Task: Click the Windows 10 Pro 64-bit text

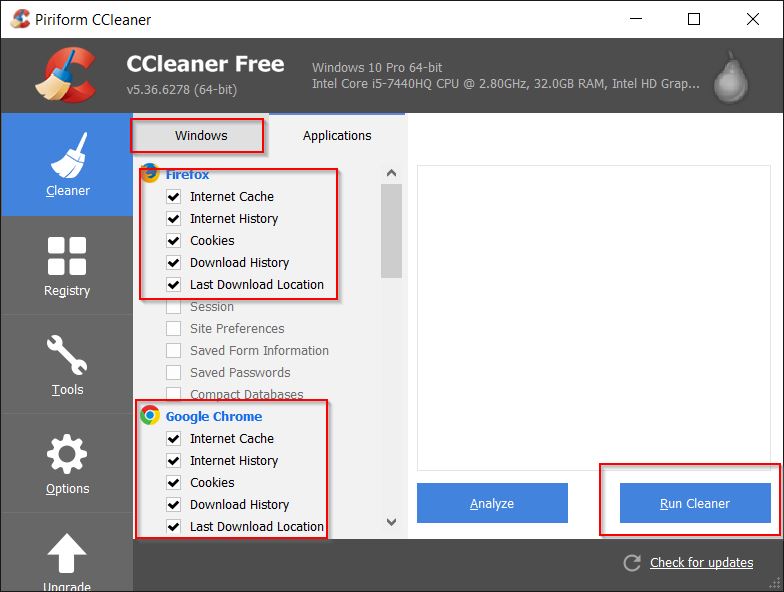Action: click(x=377, y=68)
